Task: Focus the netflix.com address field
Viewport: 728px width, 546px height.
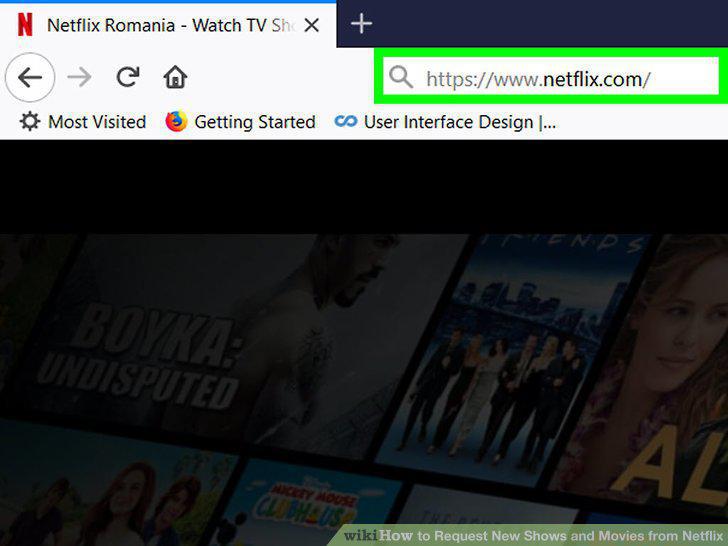Action: click(551, 76)
